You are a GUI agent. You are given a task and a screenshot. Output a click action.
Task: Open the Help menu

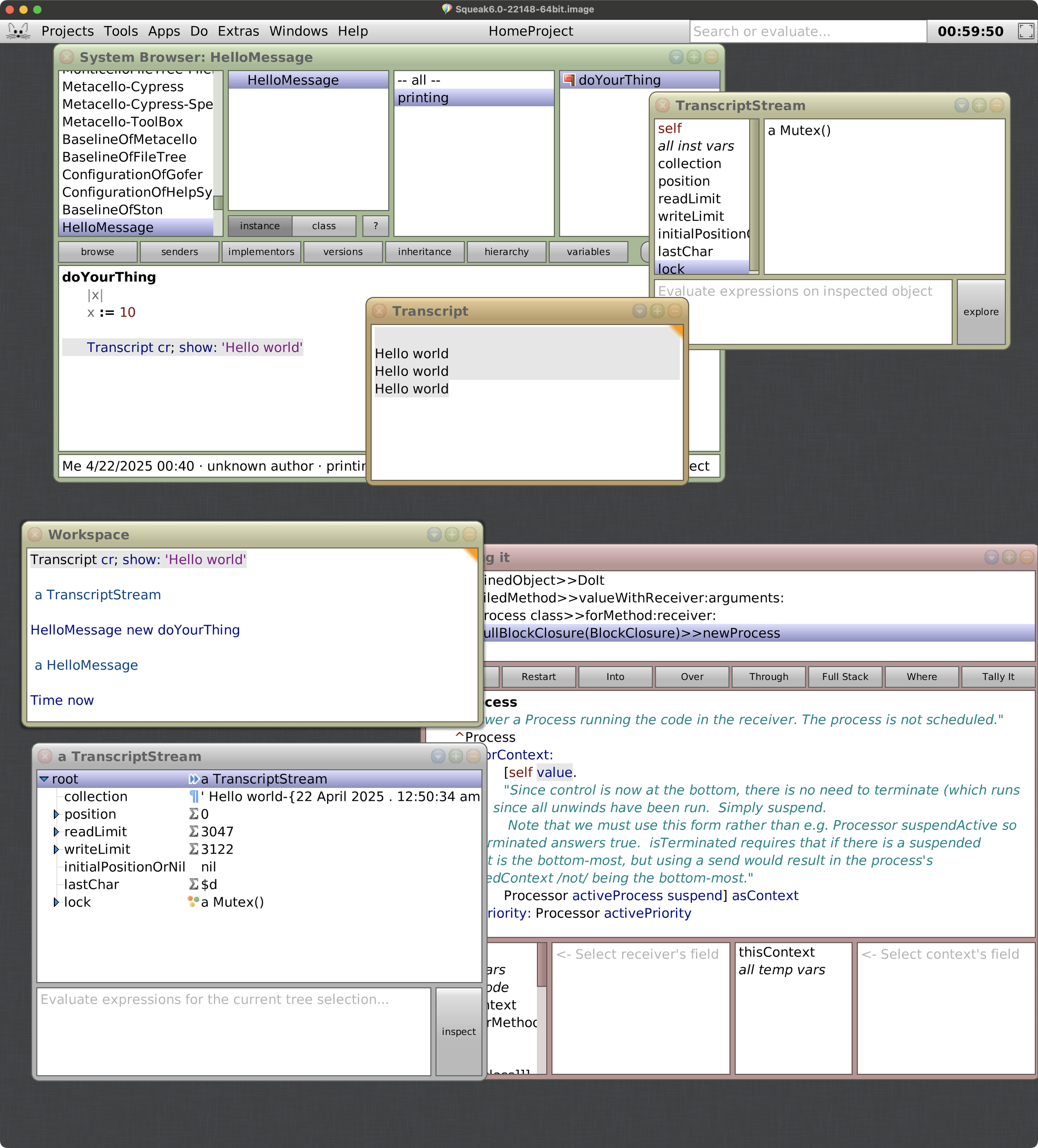coord(353,31)
